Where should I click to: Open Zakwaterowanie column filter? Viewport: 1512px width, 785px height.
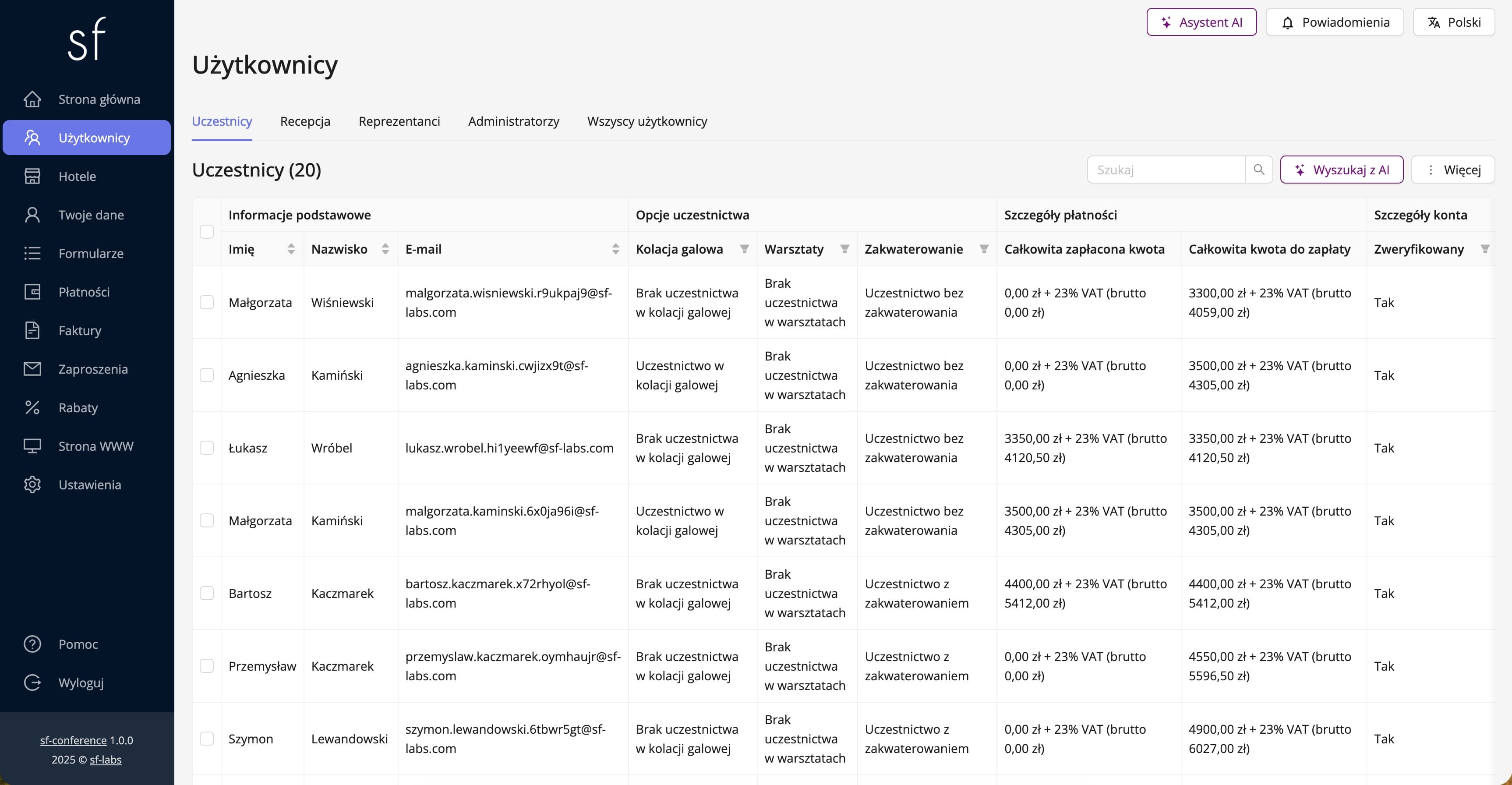click(984, 249)
